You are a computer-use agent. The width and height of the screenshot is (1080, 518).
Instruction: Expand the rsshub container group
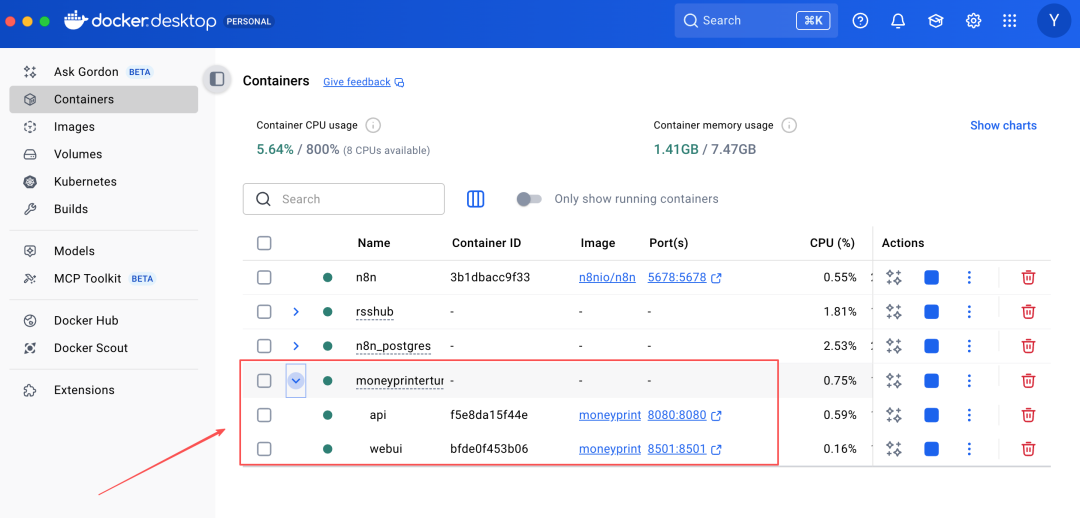coord(296,312)
